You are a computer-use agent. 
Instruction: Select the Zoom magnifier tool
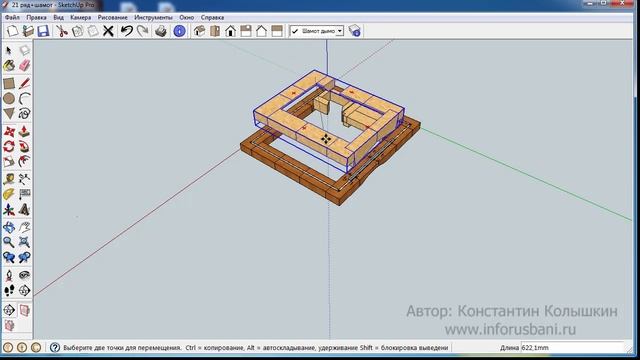point(9,242)
